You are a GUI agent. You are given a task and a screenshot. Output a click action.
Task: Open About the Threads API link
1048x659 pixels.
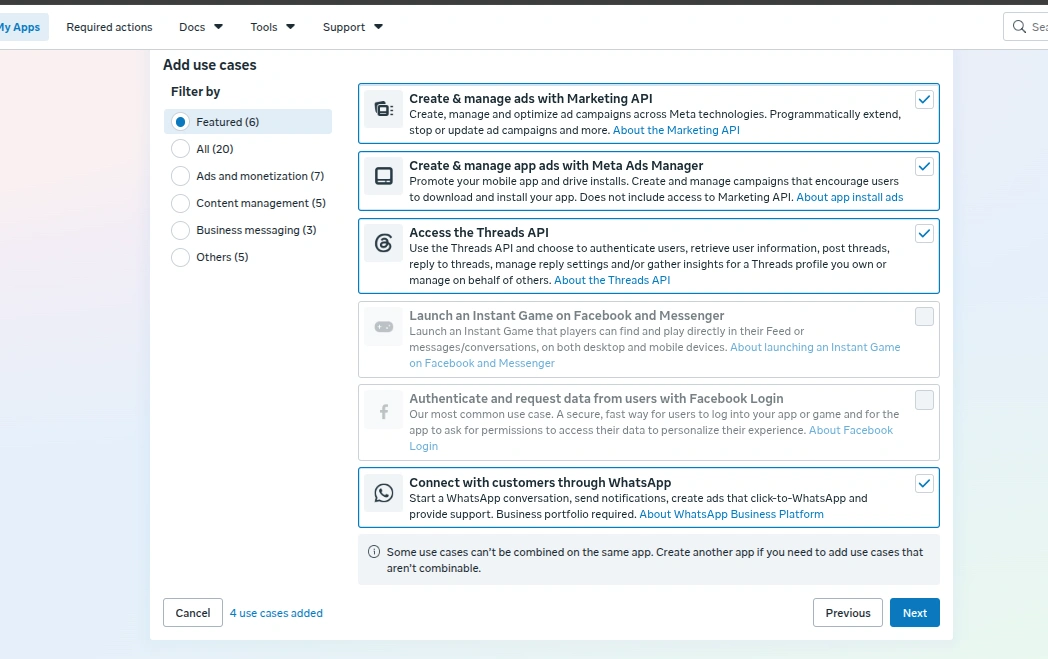click(612, 280)
